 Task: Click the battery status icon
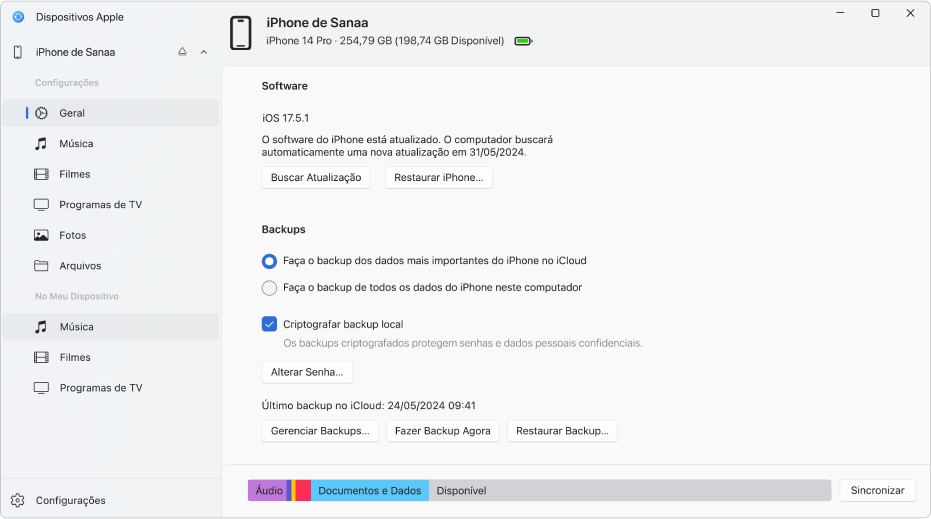523,41
